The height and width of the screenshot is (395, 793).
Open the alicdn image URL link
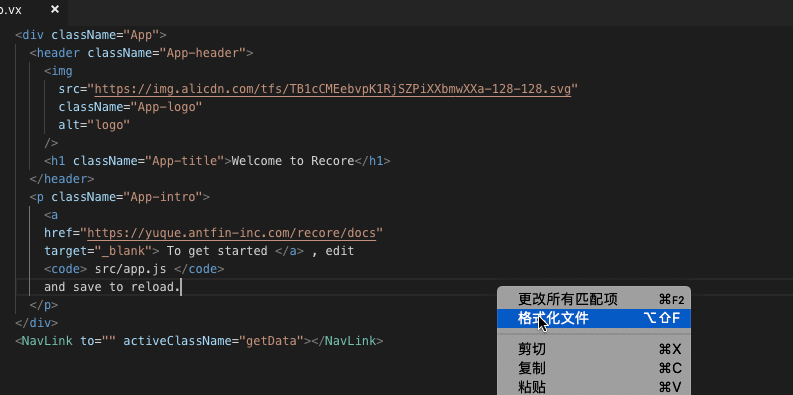pyautogui.click(x=333, y=90)
